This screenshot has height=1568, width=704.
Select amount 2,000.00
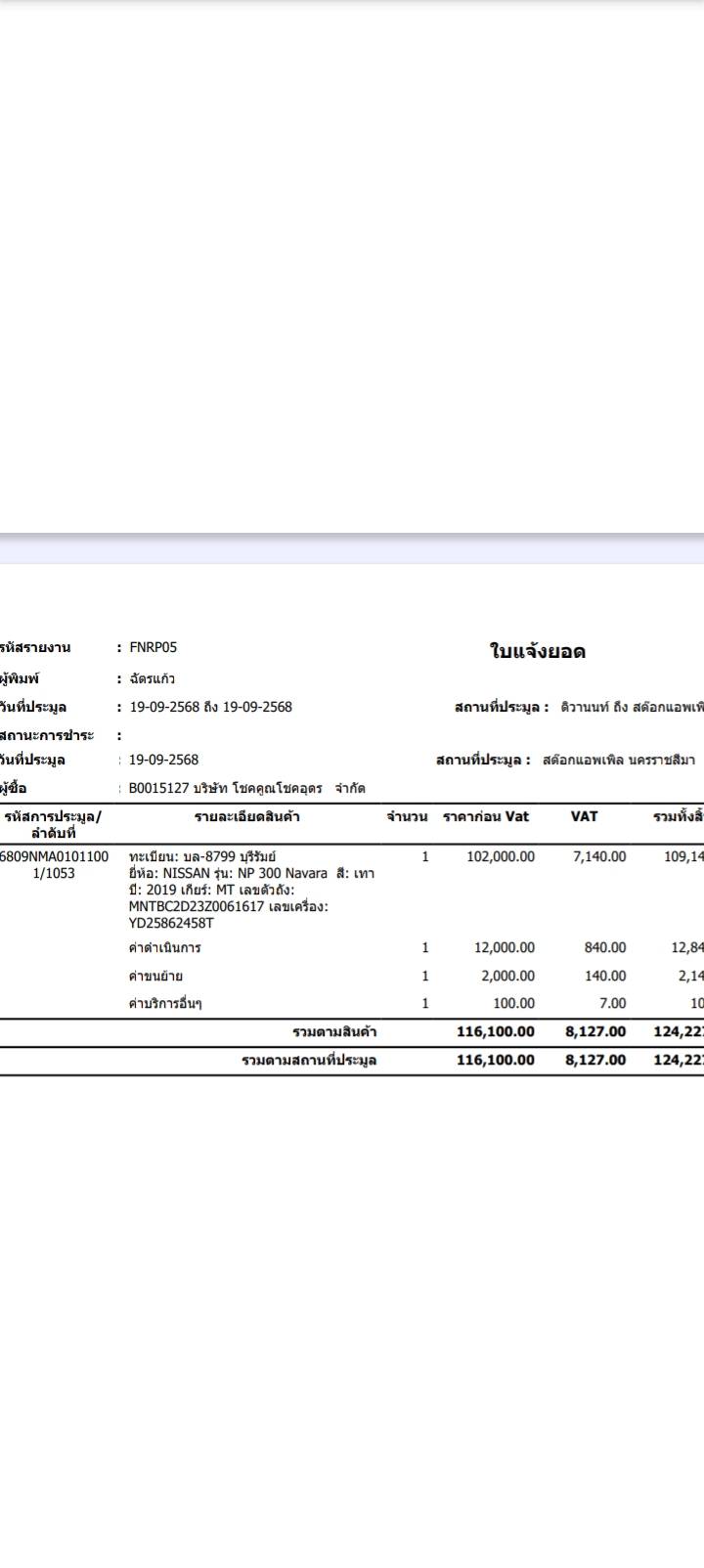[508, 976]
